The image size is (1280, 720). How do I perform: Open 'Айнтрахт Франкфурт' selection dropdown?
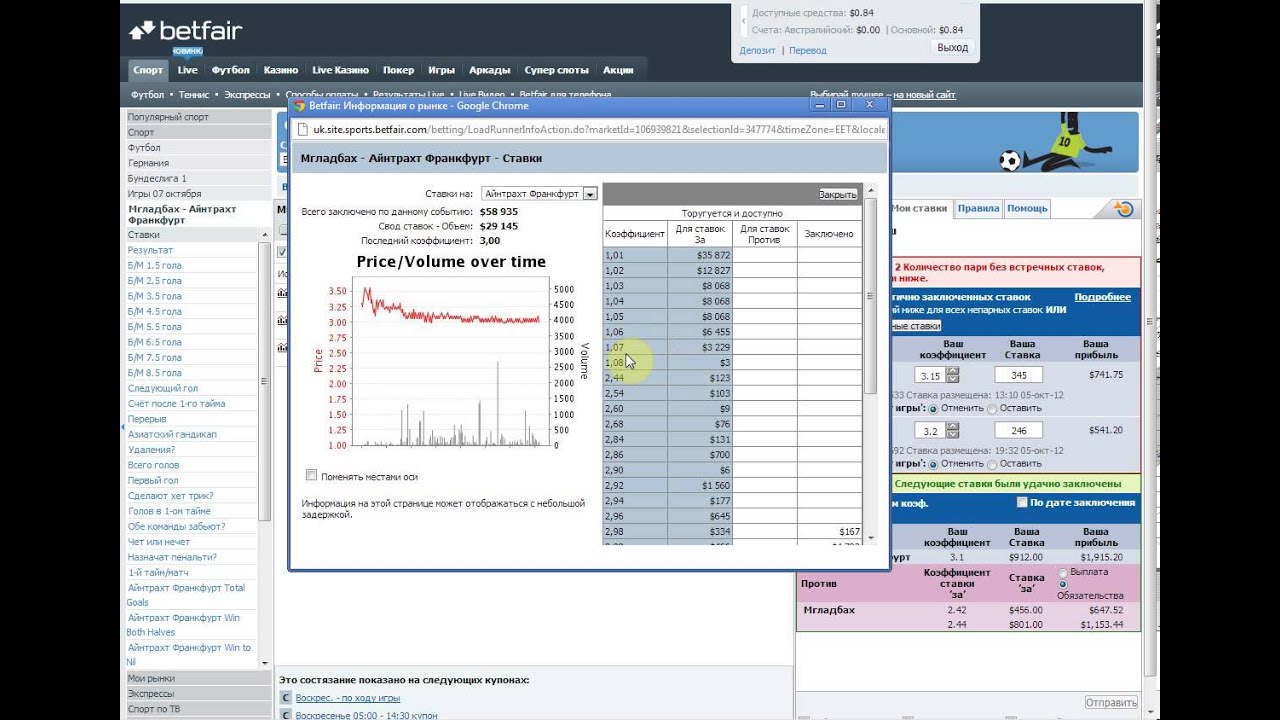pyautogui.click(x=539, y=193)
